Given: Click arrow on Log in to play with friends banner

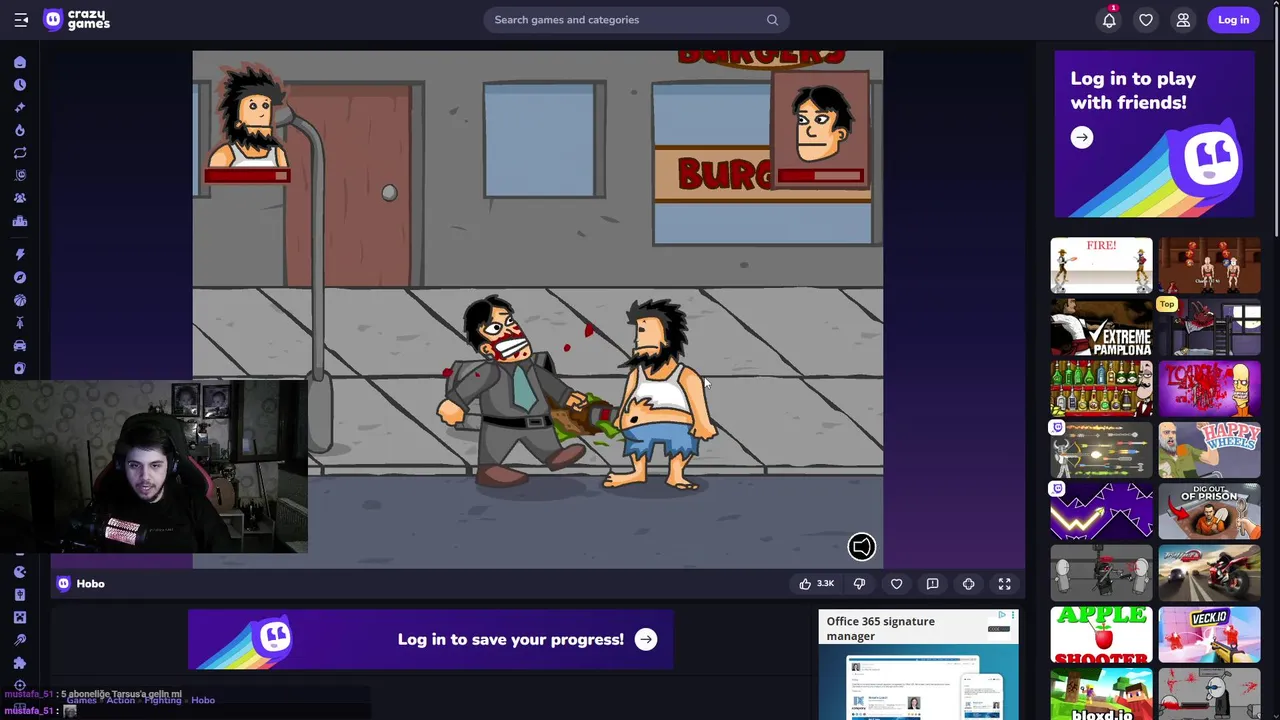Looking at the screenshot, I should pos(1082,138).
